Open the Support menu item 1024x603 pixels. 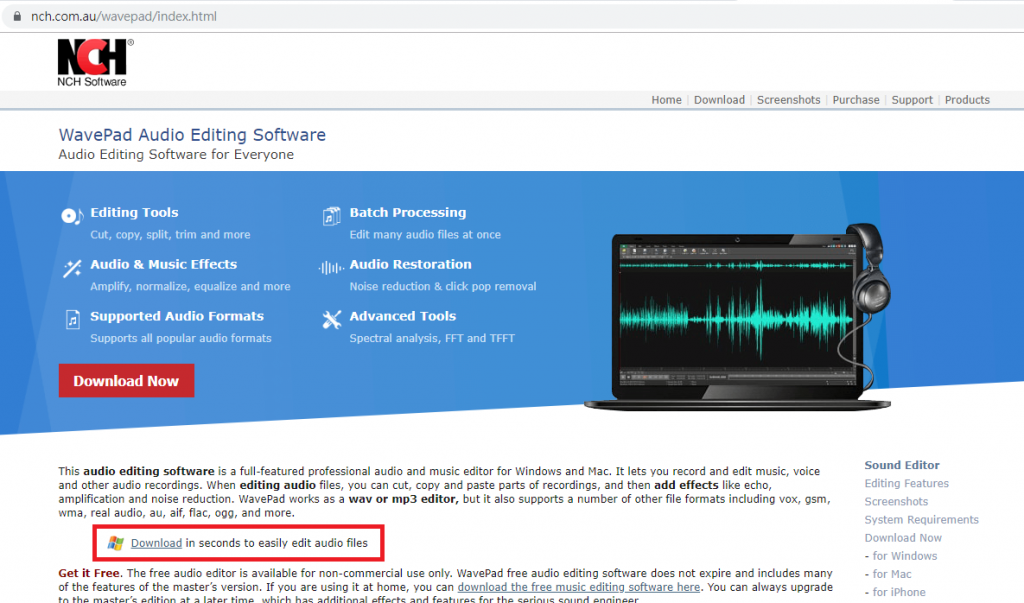912,100
